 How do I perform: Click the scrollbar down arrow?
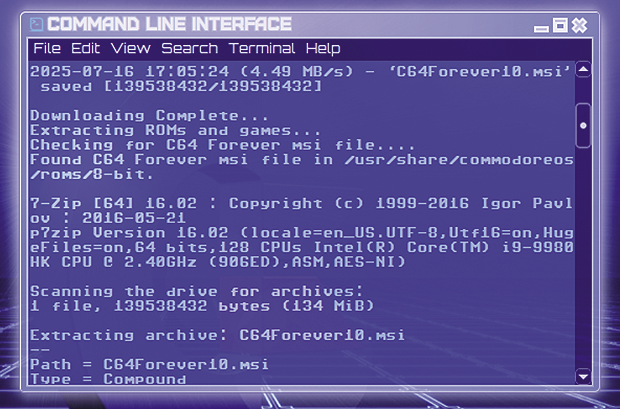[583, 376]
